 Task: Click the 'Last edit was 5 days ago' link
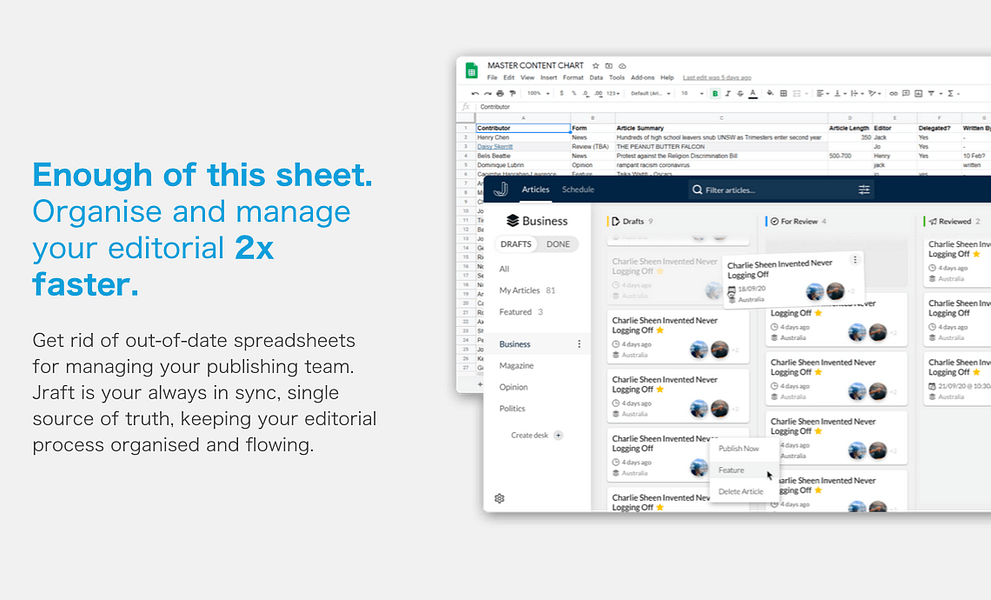coord(717,78)
